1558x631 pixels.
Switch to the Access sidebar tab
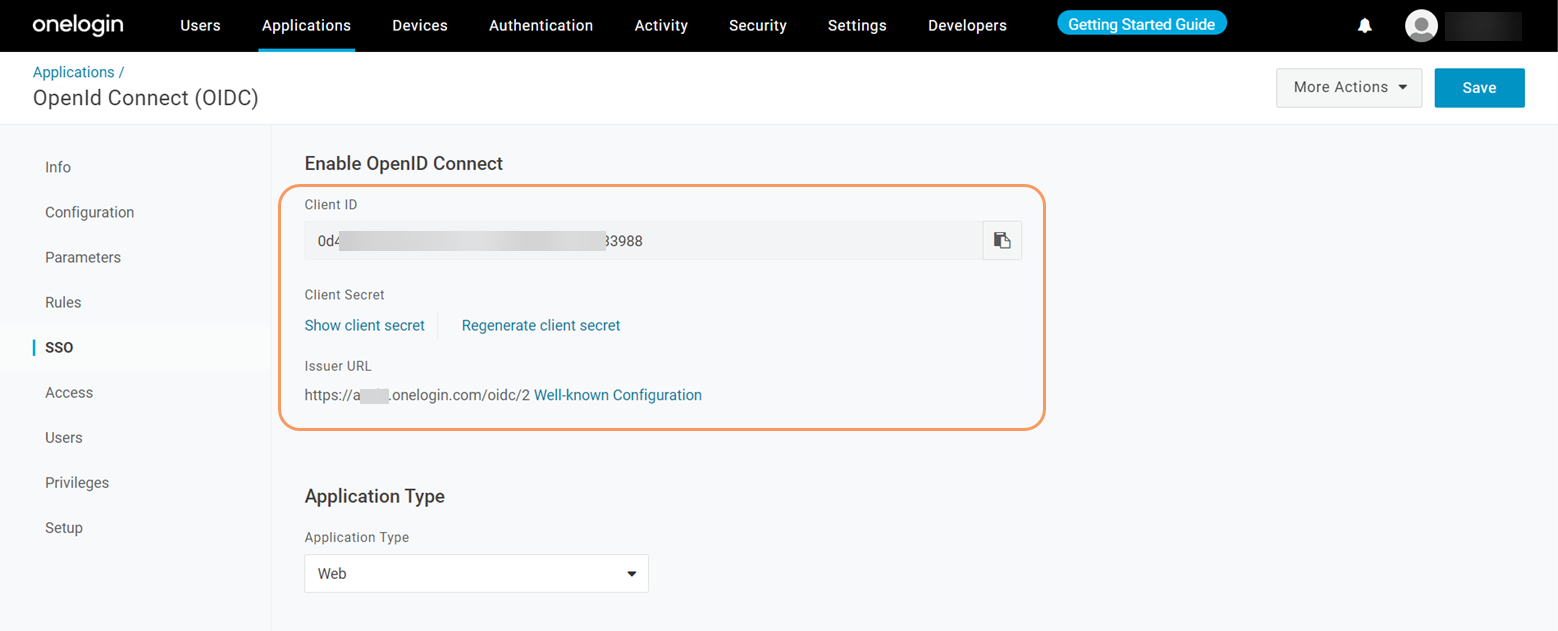pyautogui.click(x=69, y=392)
